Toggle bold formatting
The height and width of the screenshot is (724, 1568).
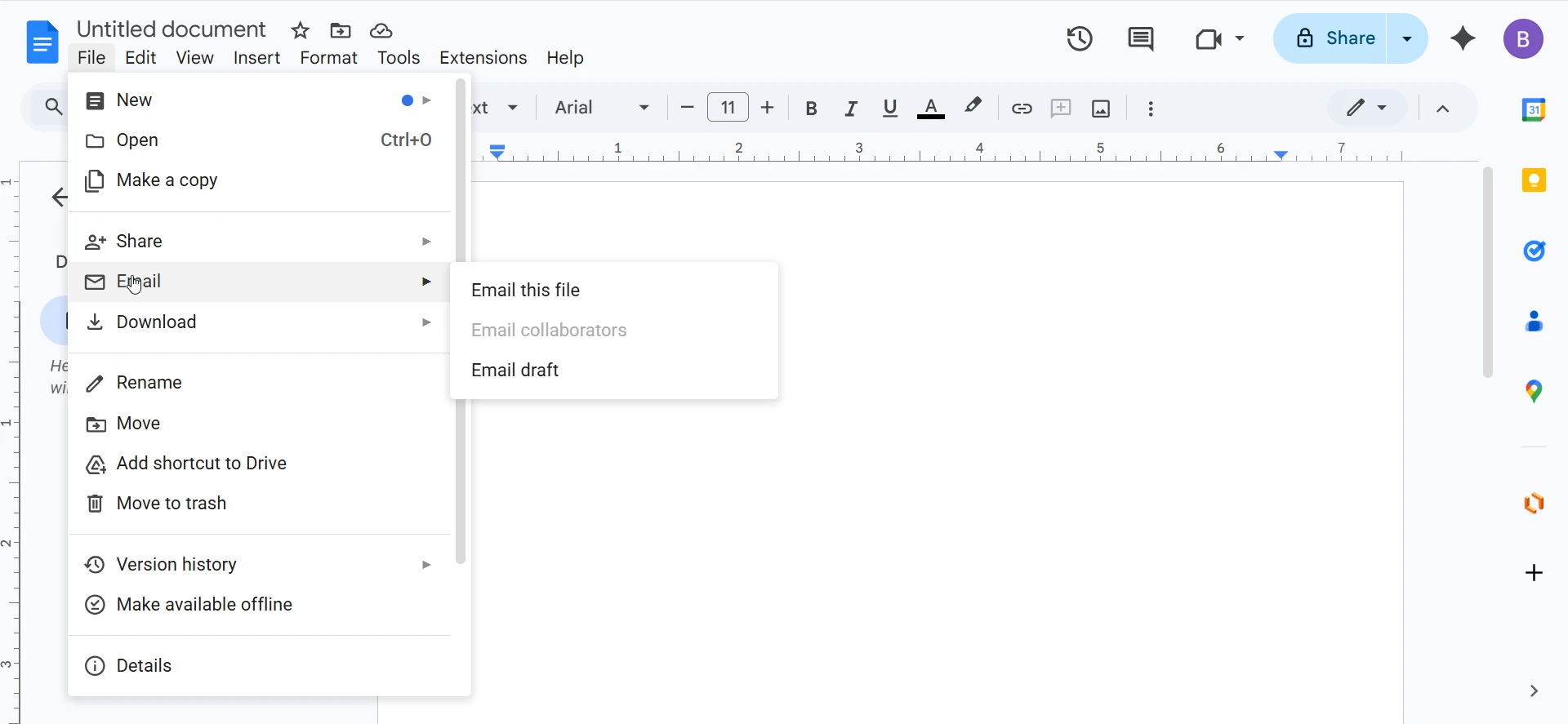tap(811, 108)
